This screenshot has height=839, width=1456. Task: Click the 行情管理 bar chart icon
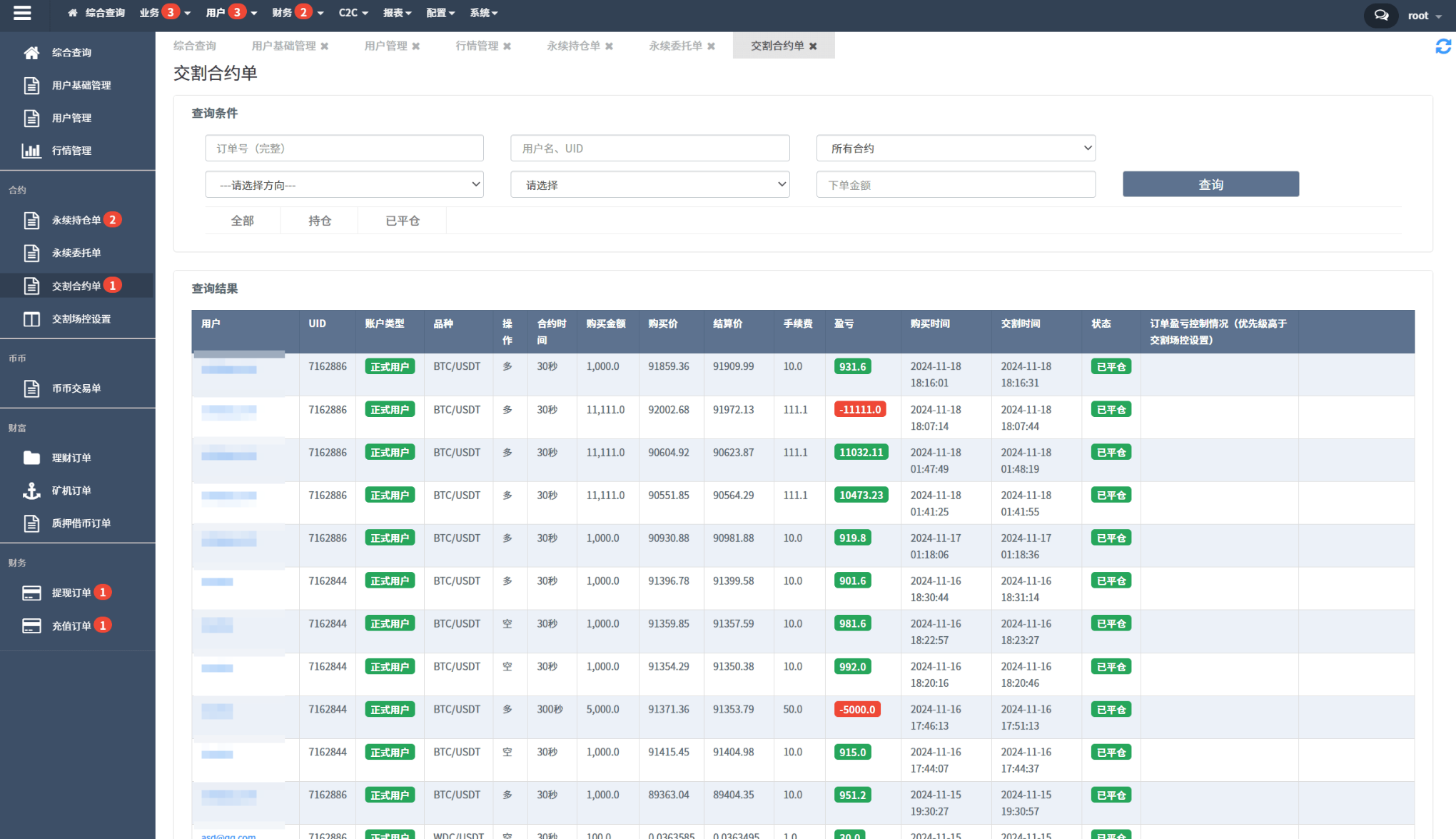[x=31, y=151]
